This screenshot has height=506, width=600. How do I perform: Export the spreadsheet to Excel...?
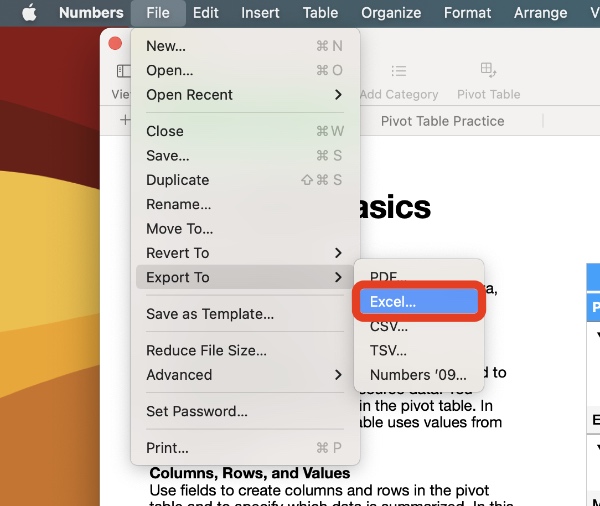point(419,302)
